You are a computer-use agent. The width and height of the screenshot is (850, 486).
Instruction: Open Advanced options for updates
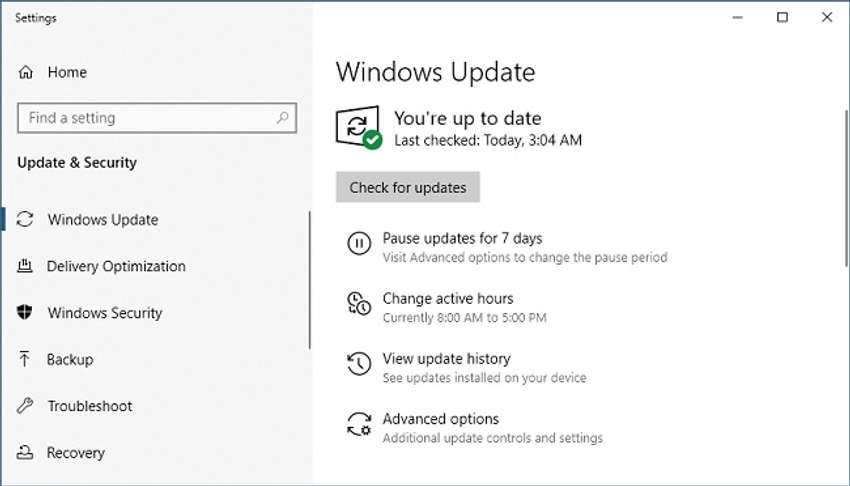pyautogui.click(x=441, y=418)
